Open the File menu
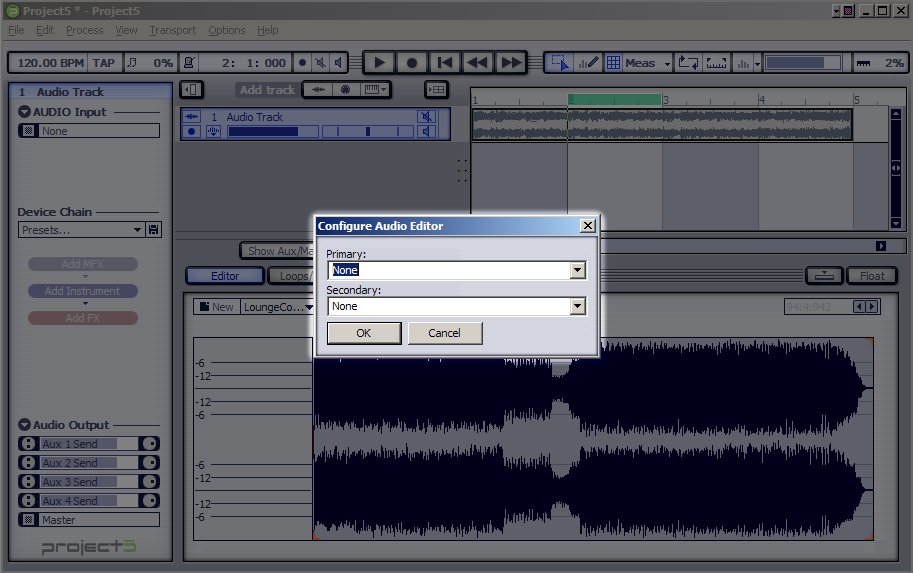The width and height of the screenshot is (913, 573). [x=16, y=30]
